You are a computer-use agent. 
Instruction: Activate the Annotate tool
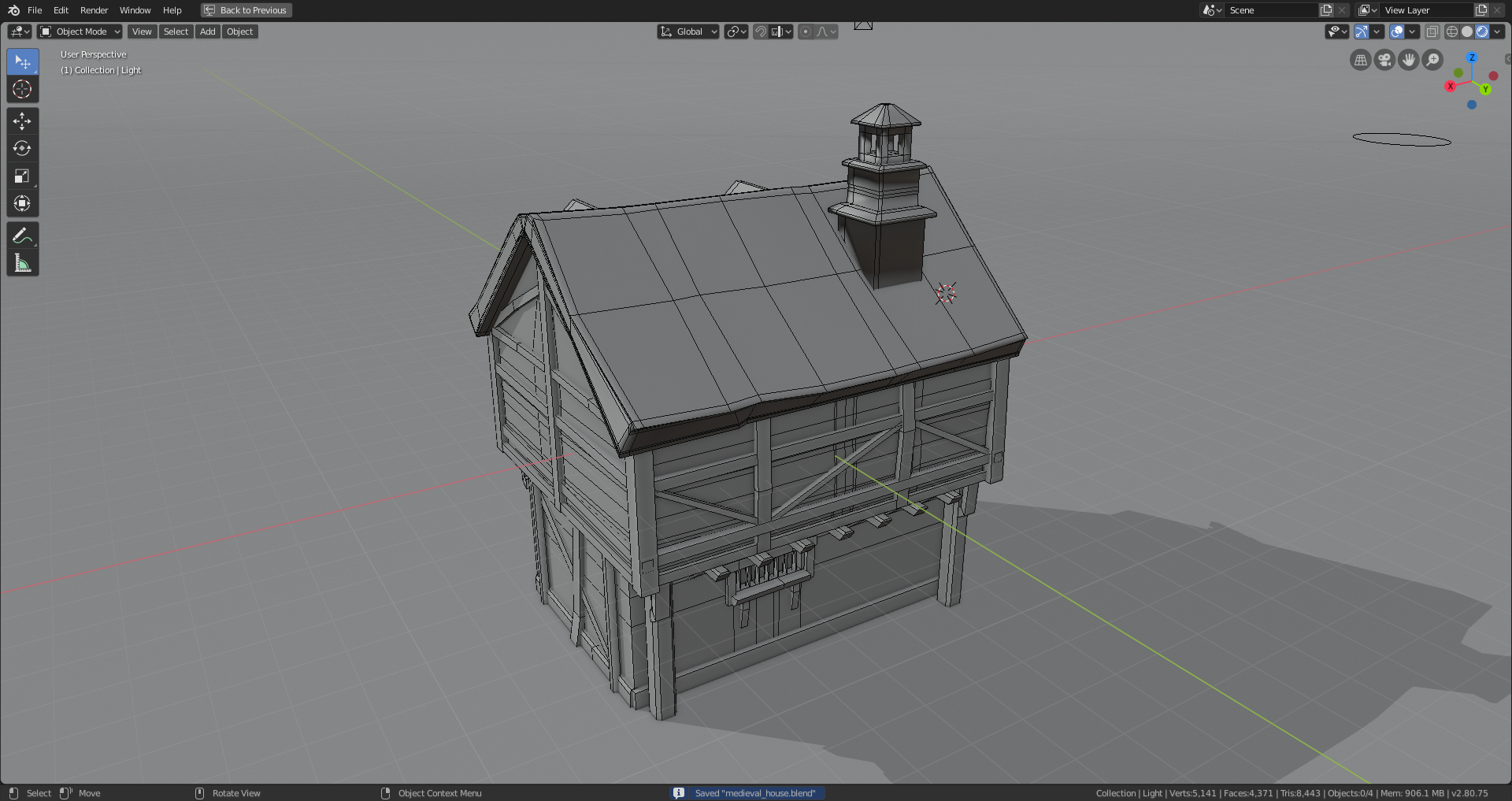coord(22,235)
